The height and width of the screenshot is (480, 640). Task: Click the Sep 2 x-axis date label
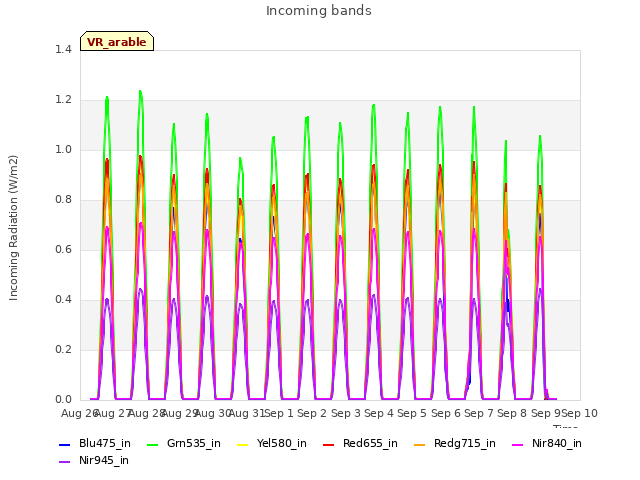[x=312, y=413]
